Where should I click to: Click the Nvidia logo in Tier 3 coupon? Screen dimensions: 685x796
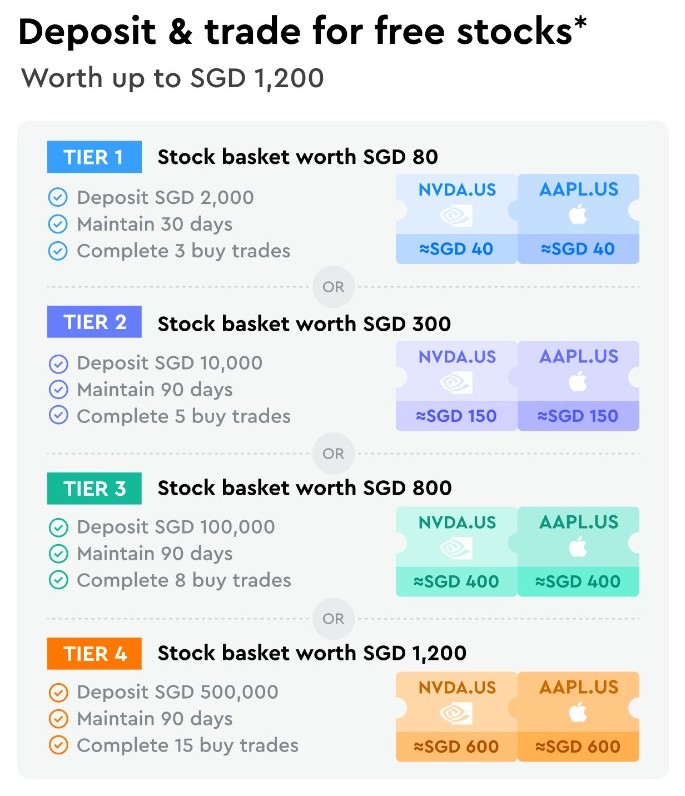point(457,547)
